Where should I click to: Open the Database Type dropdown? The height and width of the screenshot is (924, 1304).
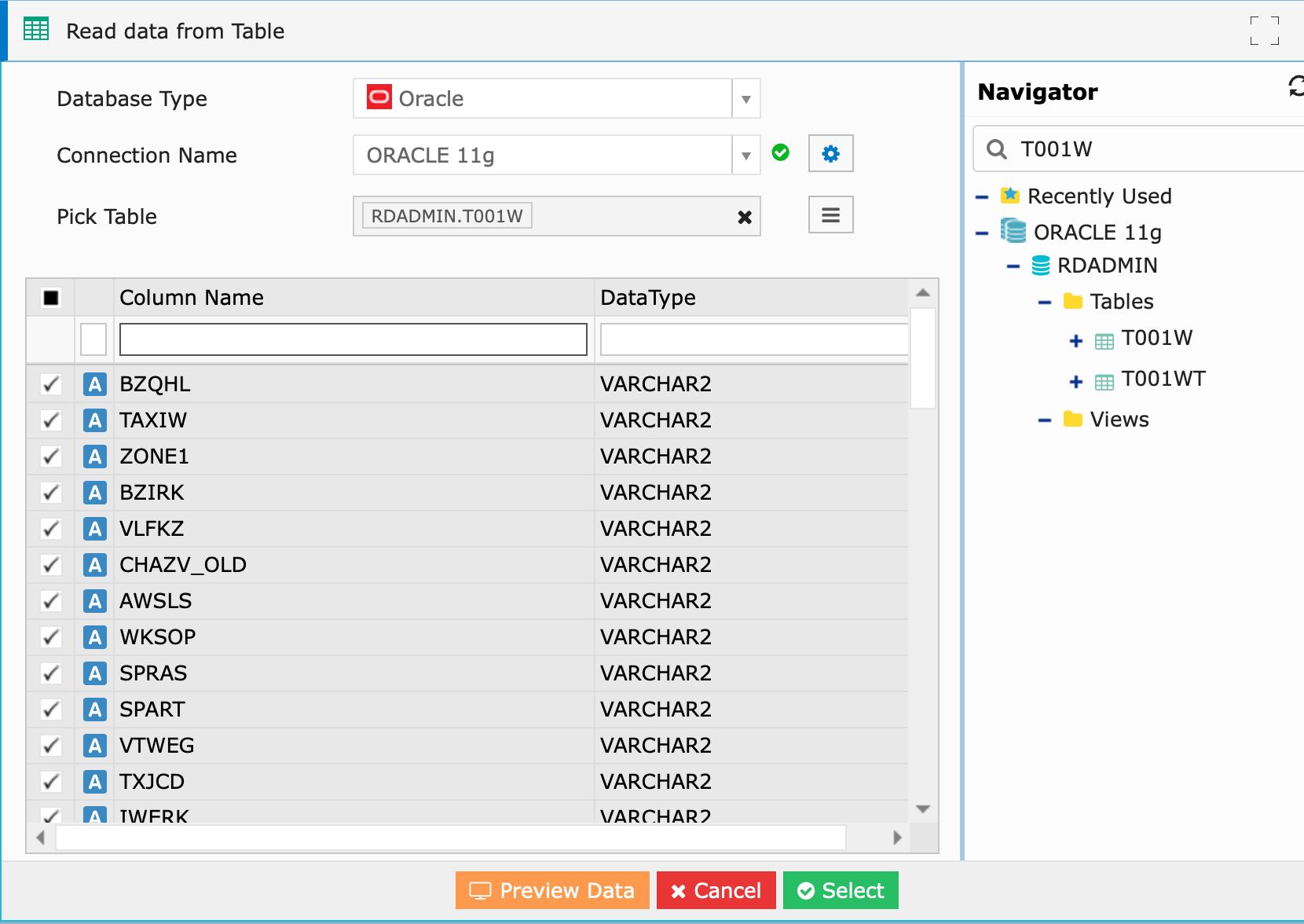[x=745, y=99]
